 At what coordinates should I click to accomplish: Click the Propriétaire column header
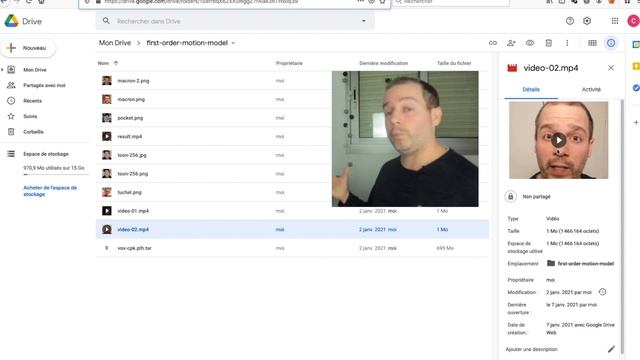[289, 63]
